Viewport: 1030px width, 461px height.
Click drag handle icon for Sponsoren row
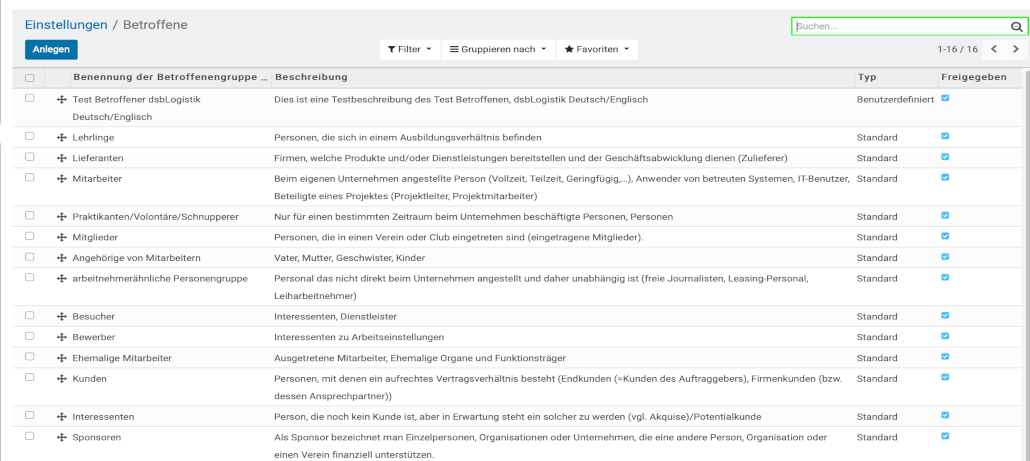[62, 437]
